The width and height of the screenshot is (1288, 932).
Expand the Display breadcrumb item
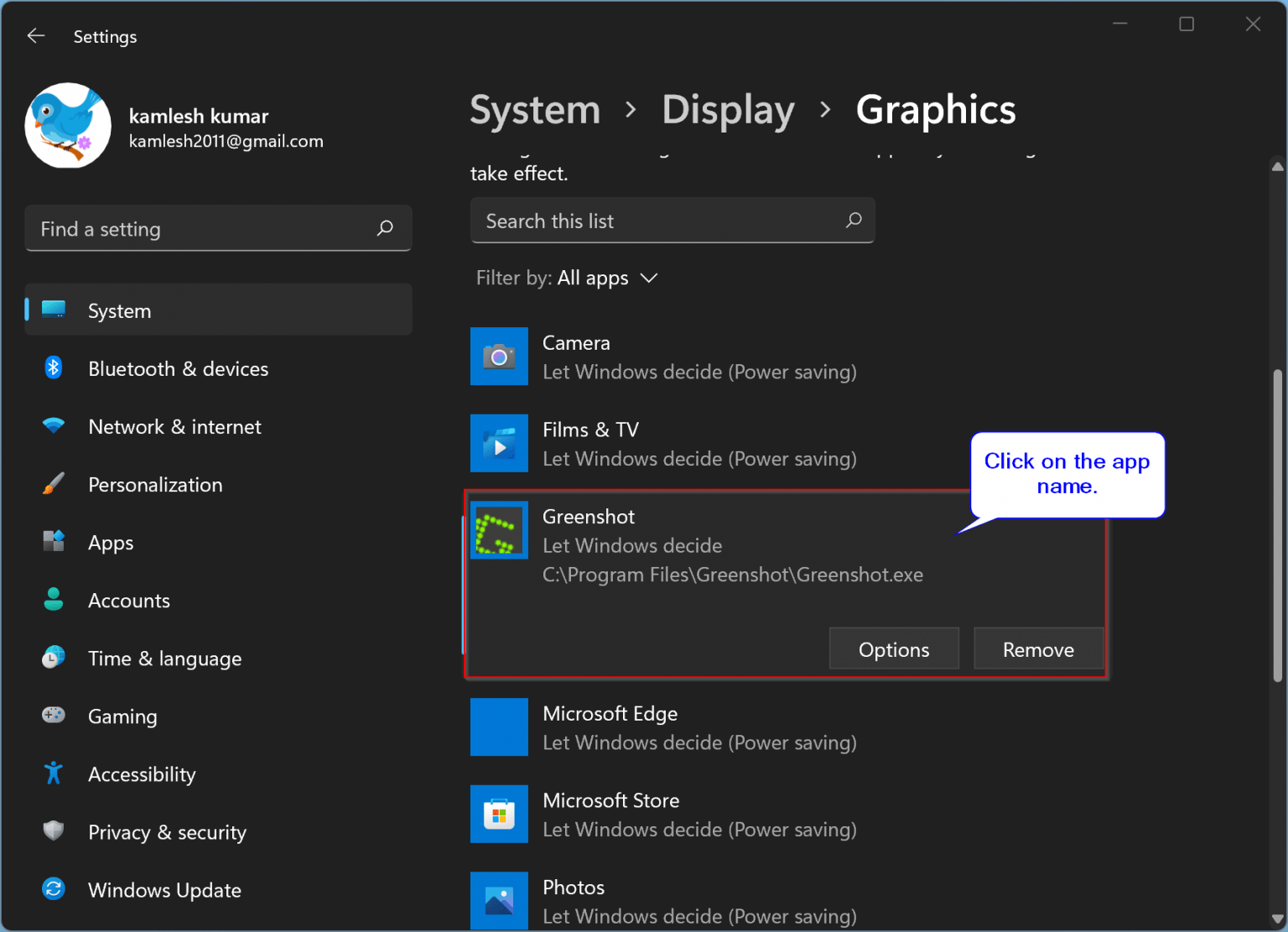point(728,109)
